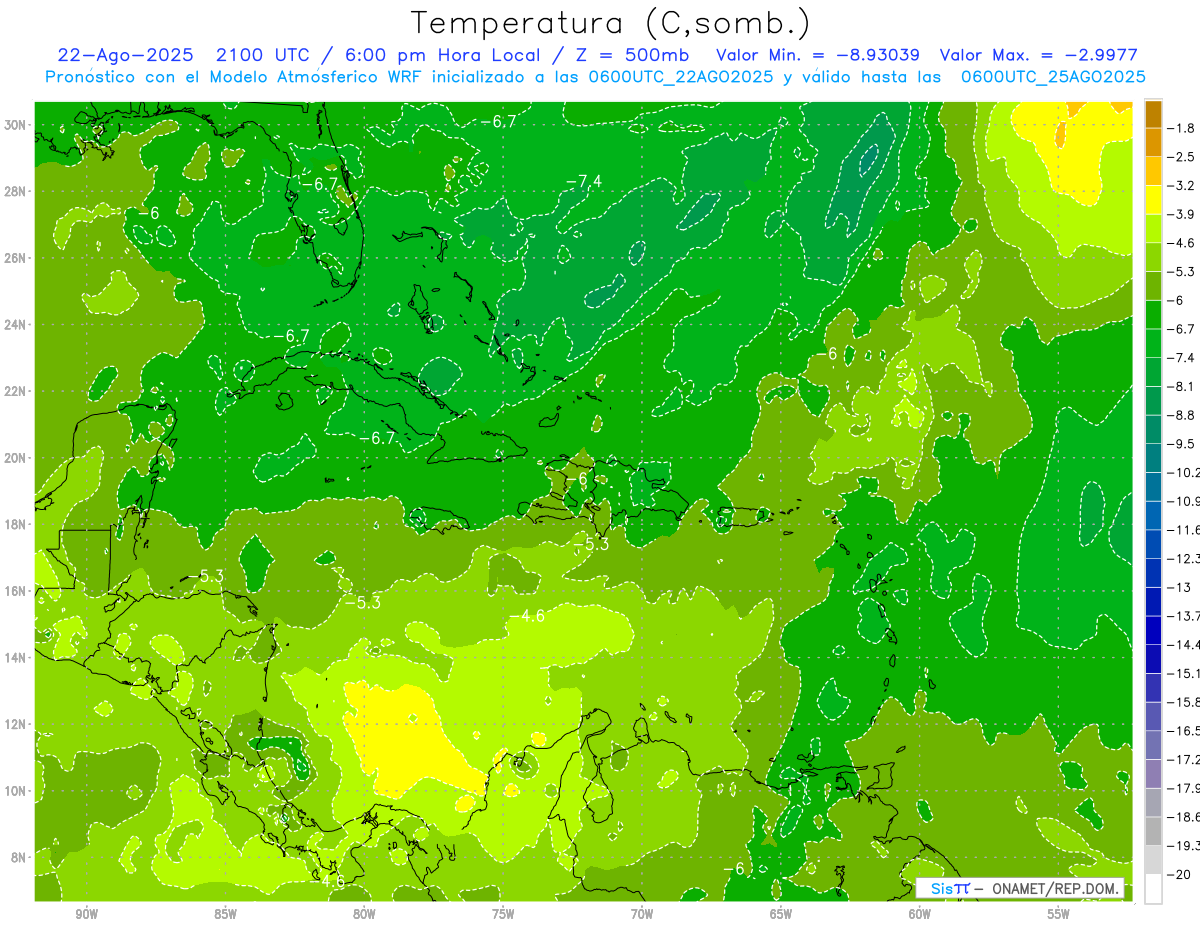
Task: Click the "8N" latitude axis label
Action: tap(18, 857)
